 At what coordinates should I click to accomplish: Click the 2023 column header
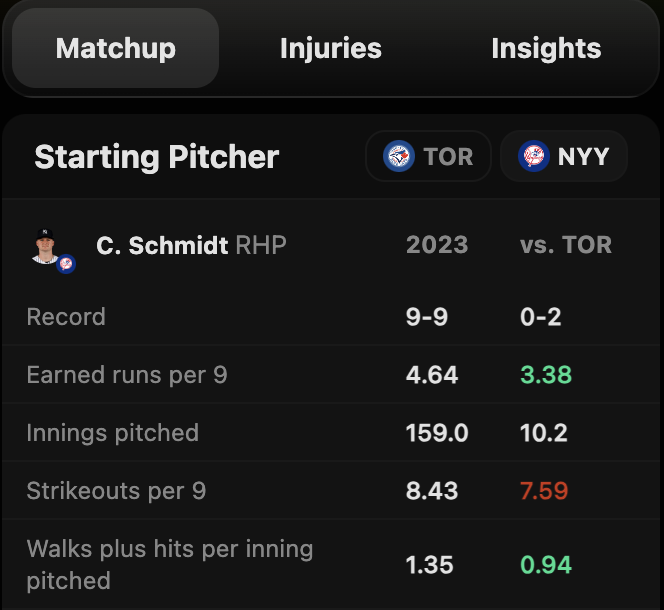click(437, 245)
